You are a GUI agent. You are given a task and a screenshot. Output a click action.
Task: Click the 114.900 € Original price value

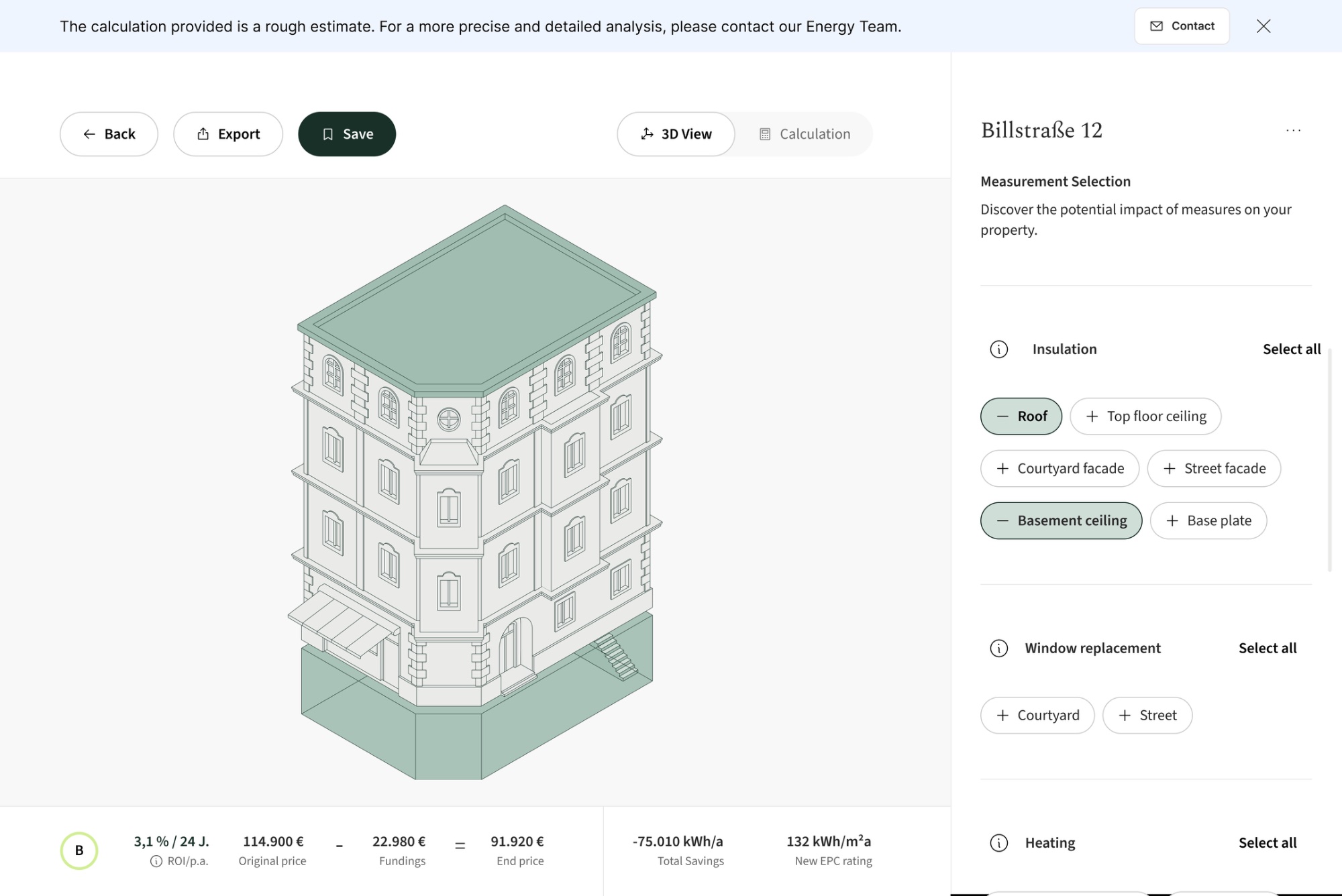[273, 842]
